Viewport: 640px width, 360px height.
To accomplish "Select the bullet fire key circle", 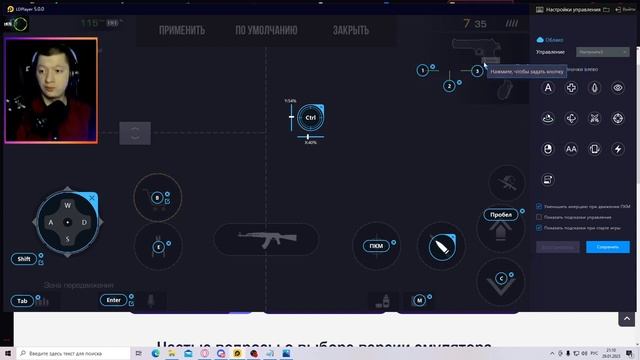I will (x=442, y=247).
